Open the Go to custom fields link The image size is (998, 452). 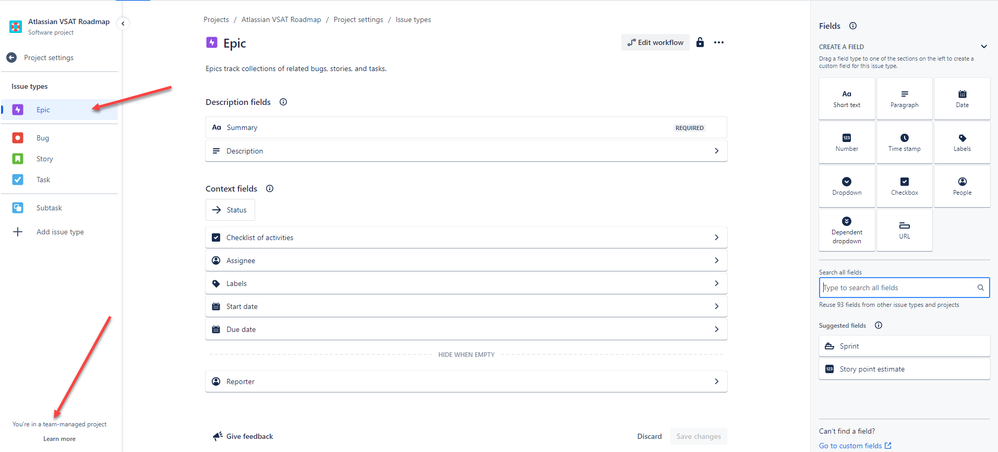[855, 446]
